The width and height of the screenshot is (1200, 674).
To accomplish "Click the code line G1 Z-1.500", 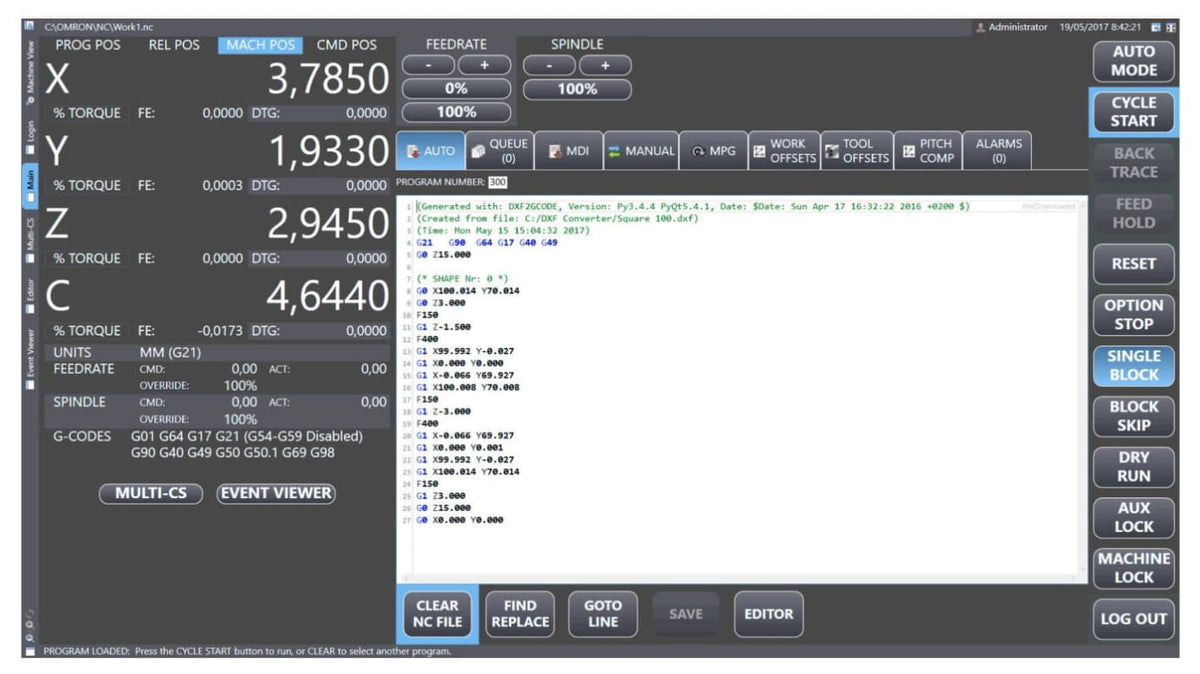I will (444, 327).
